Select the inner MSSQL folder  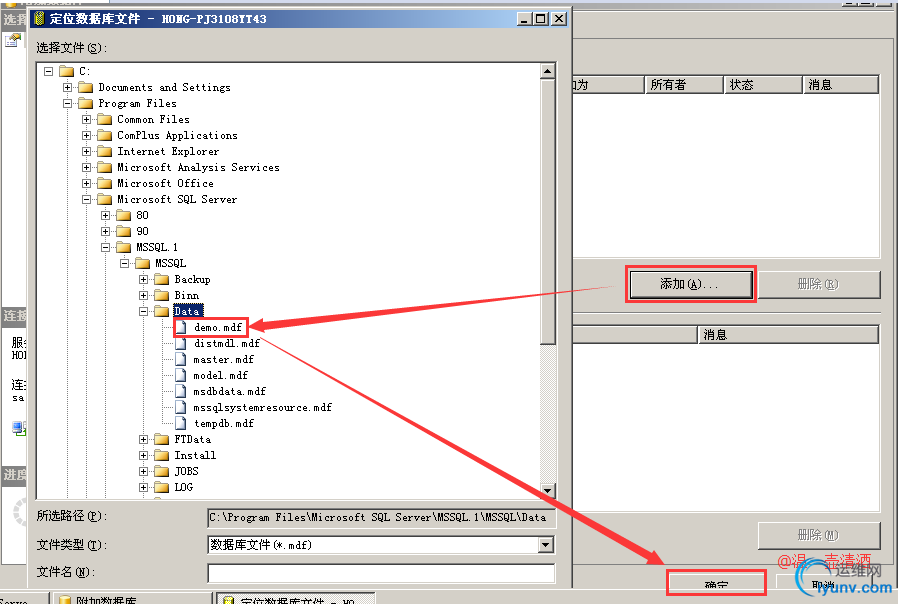pos(170,263)
